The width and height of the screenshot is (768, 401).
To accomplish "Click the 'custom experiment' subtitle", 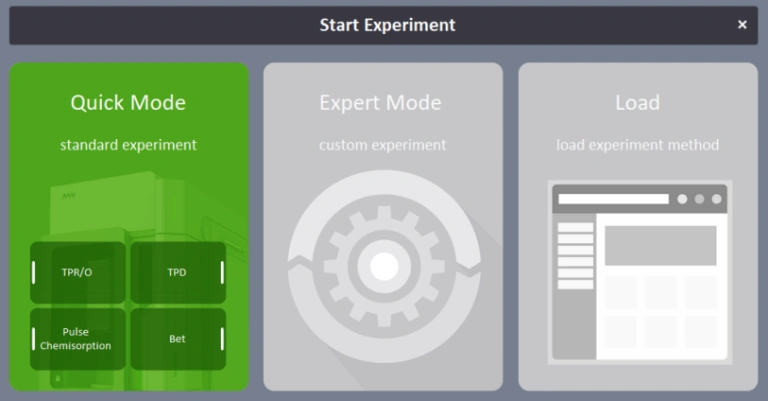I will click(382, 145).
